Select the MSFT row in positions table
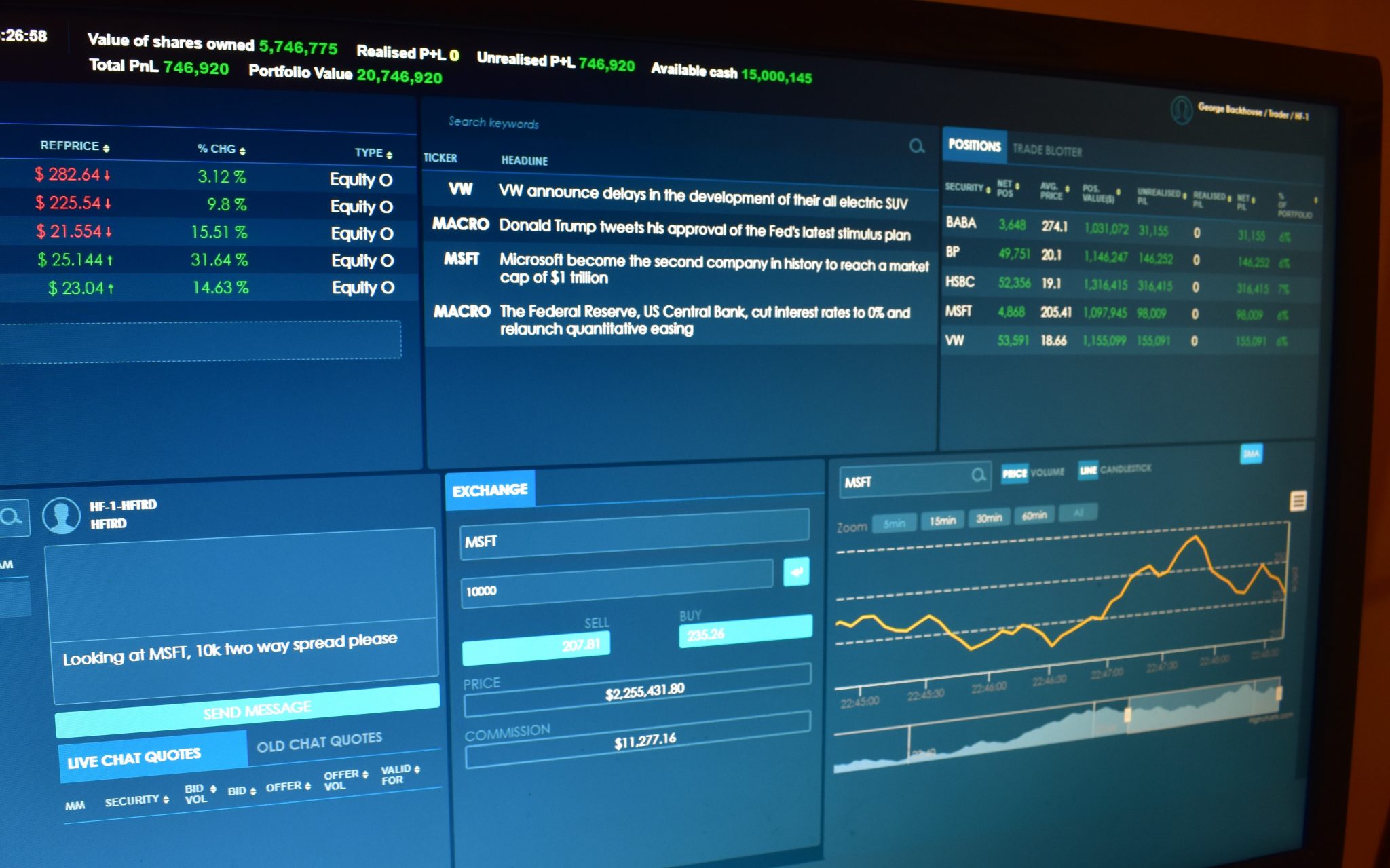 [x=1130, y=313]
